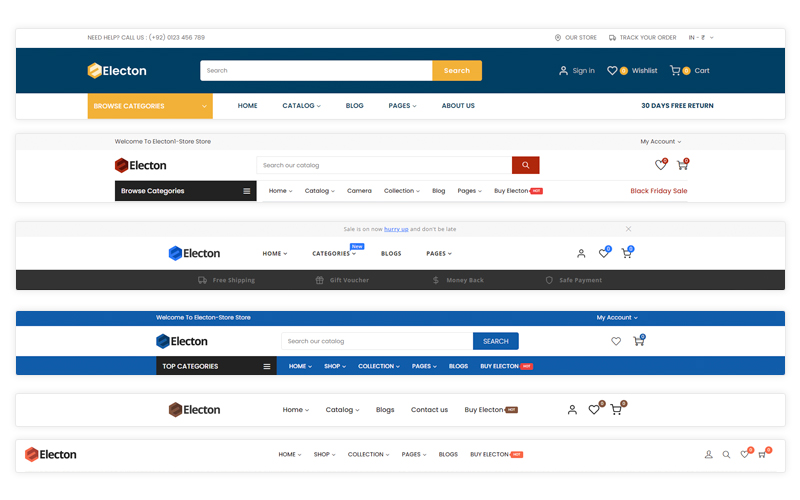800x500 pixels.
Task: Click the location pin icon for Our Store
Action: click(x=558, y=38)
